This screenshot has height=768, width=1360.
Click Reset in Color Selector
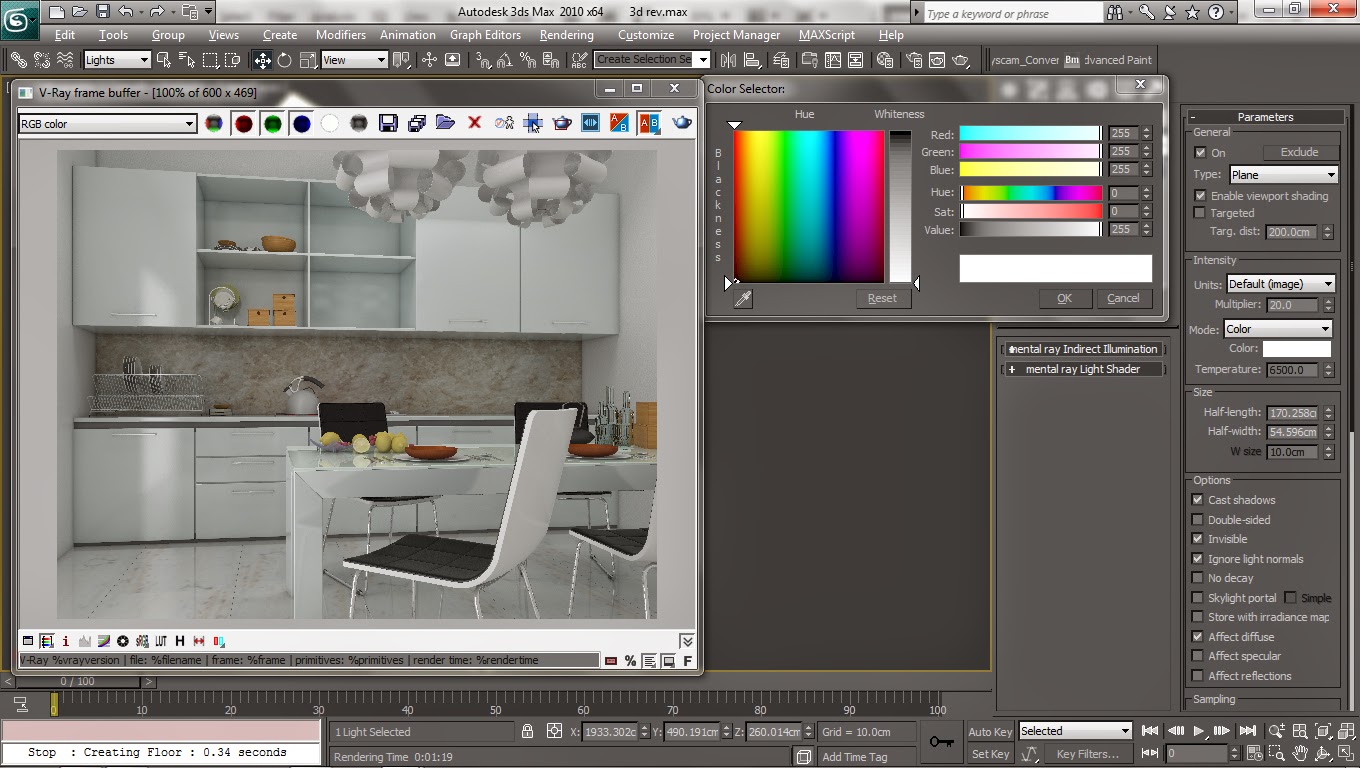[x=882, y=298]
